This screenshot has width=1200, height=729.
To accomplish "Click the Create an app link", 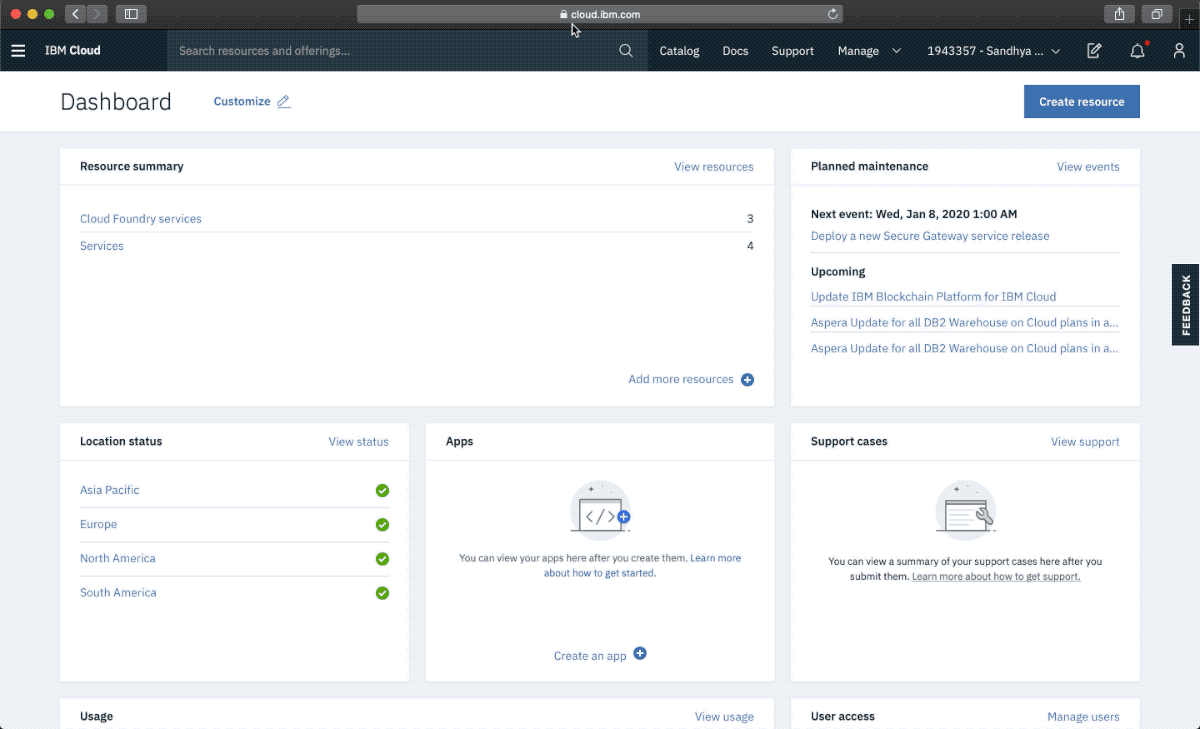I will [590, 656].
